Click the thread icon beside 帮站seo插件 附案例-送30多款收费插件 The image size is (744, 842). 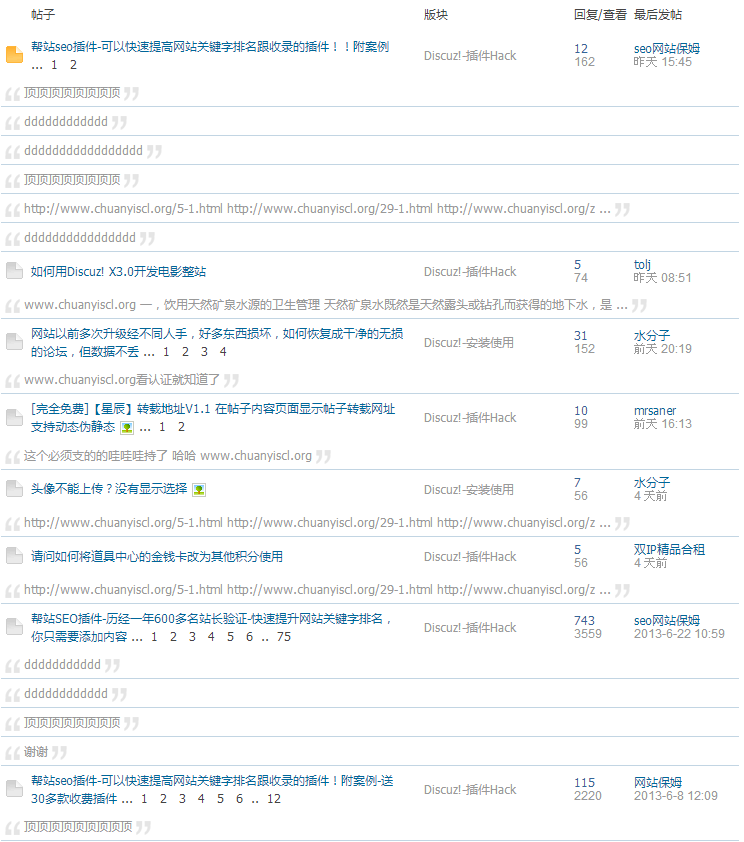[x=14, y=789]
